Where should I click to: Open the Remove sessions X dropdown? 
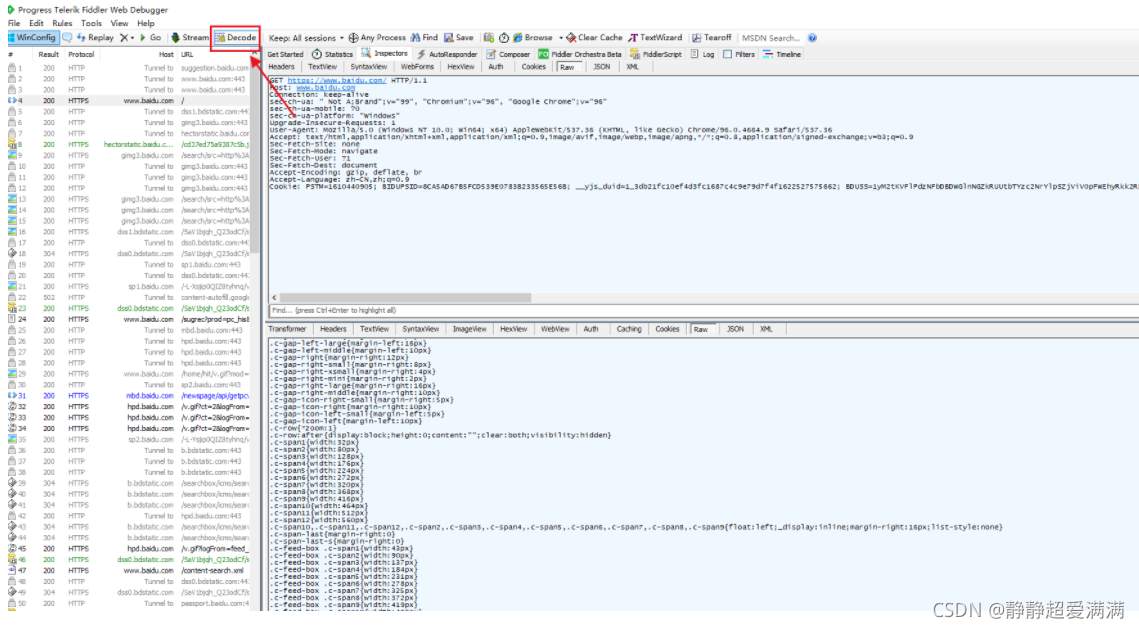click(127, 37)
